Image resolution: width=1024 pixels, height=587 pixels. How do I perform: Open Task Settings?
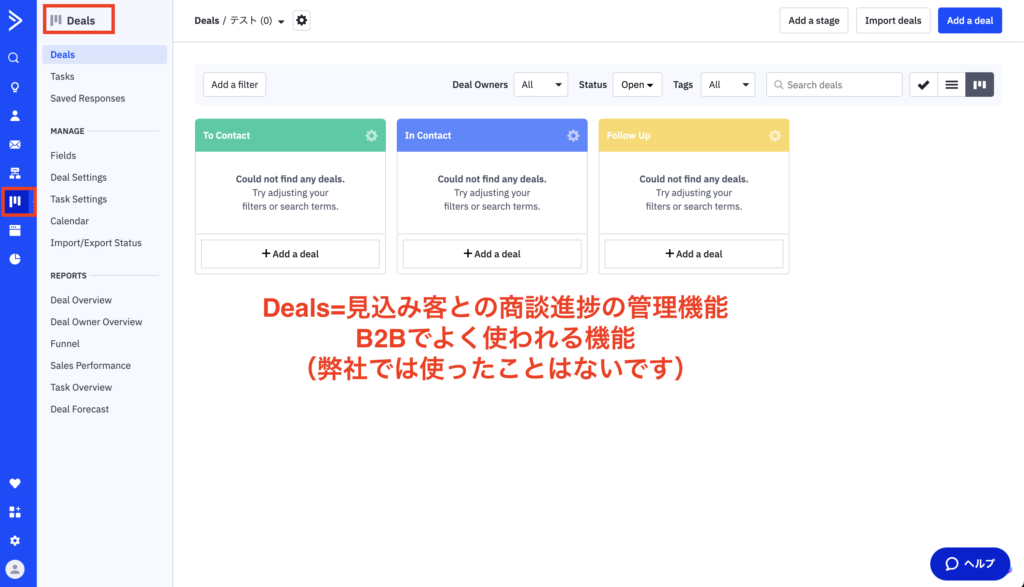pyautogui.click(x=78, y=199)
